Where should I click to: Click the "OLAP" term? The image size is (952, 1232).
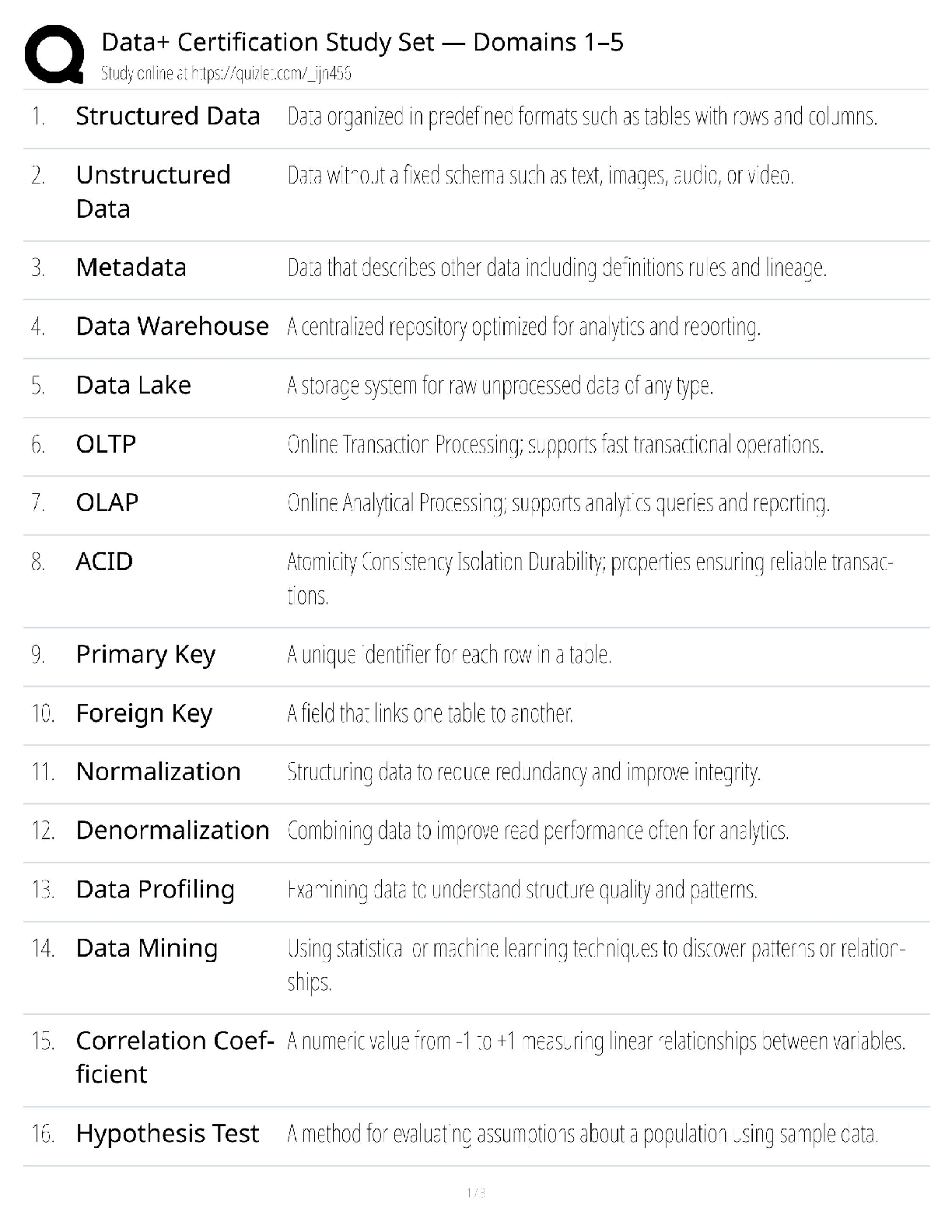[x=107, y=502]
